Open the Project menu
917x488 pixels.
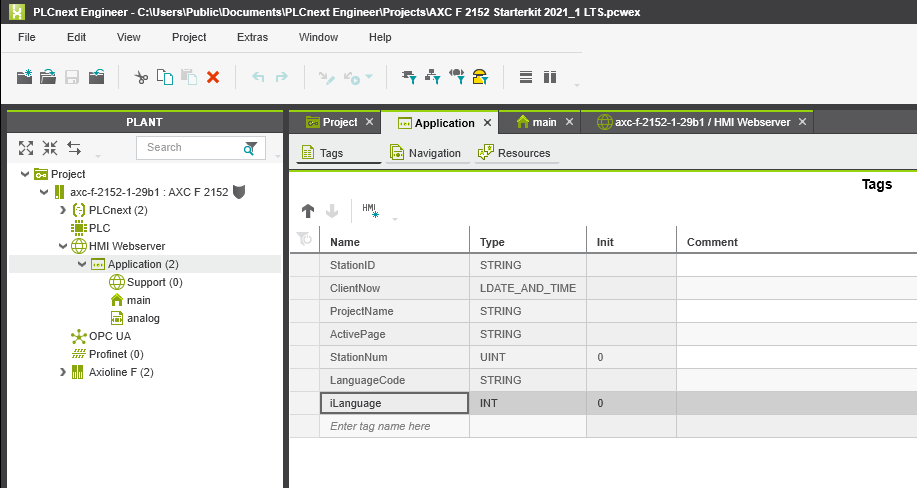pos(189,37)
